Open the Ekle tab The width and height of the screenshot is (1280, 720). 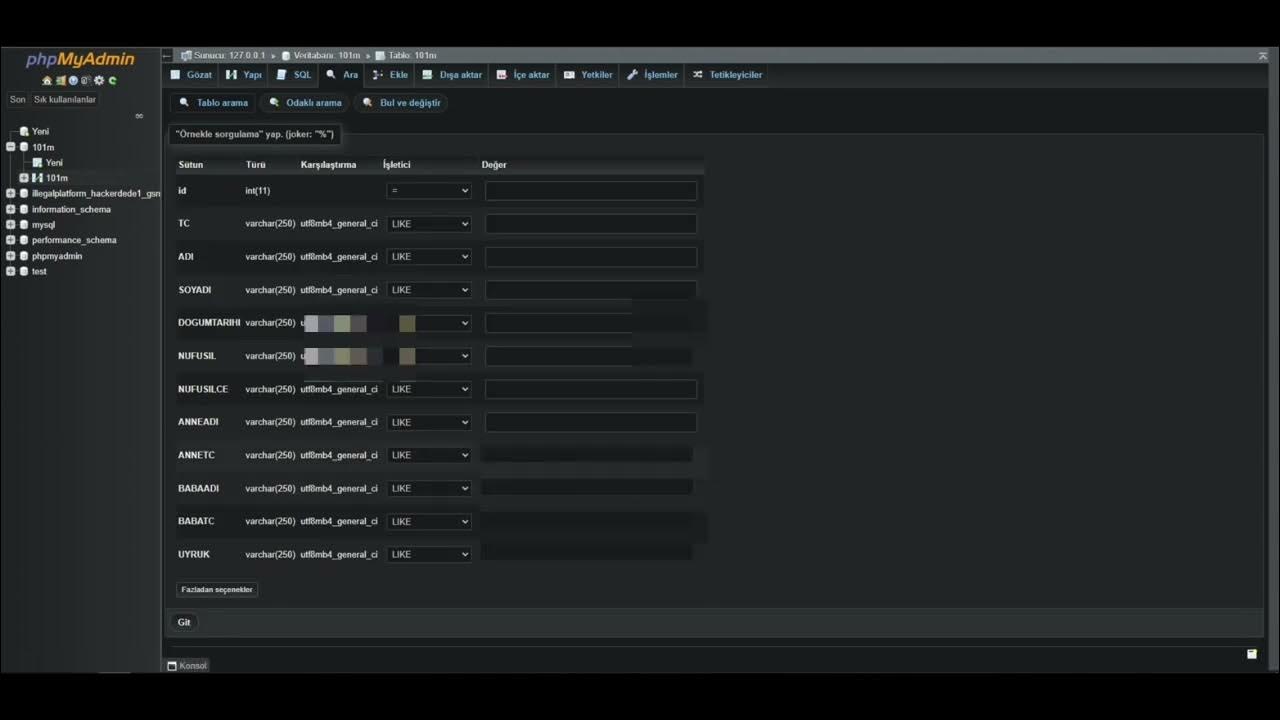390,75
